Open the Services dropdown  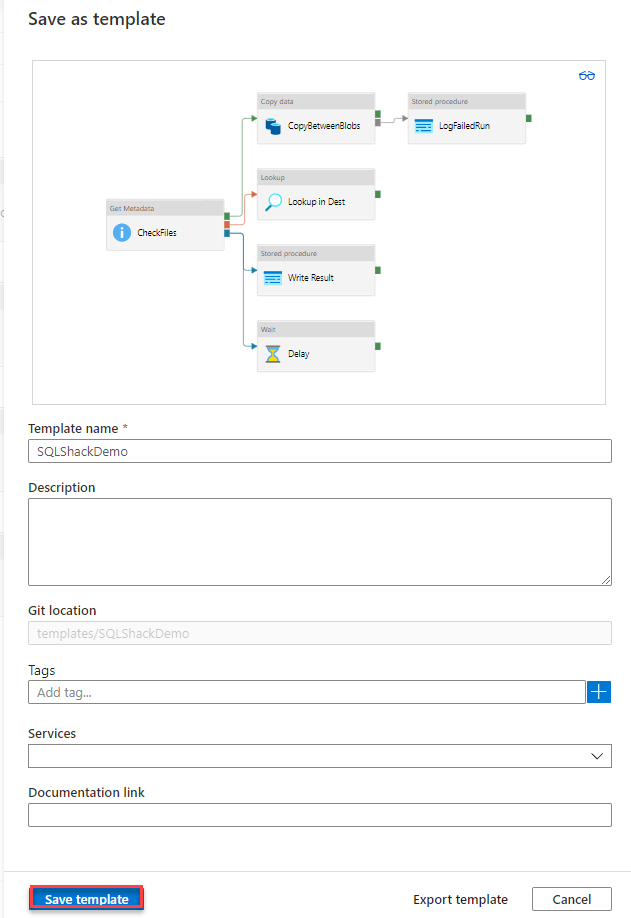point(320,756)
